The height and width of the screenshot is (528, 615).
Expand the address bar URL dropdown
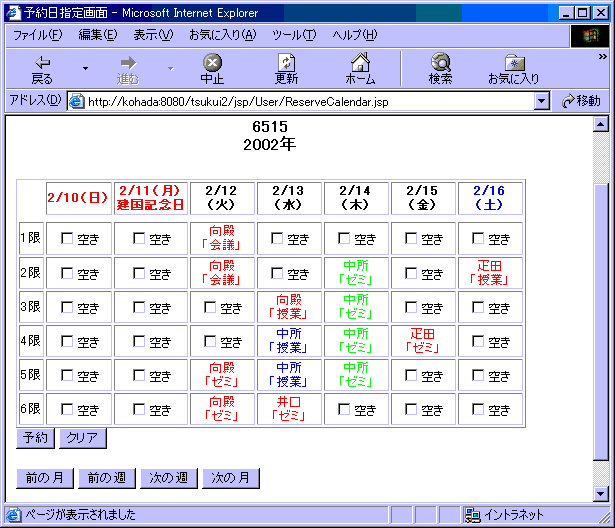coord(542,101)
